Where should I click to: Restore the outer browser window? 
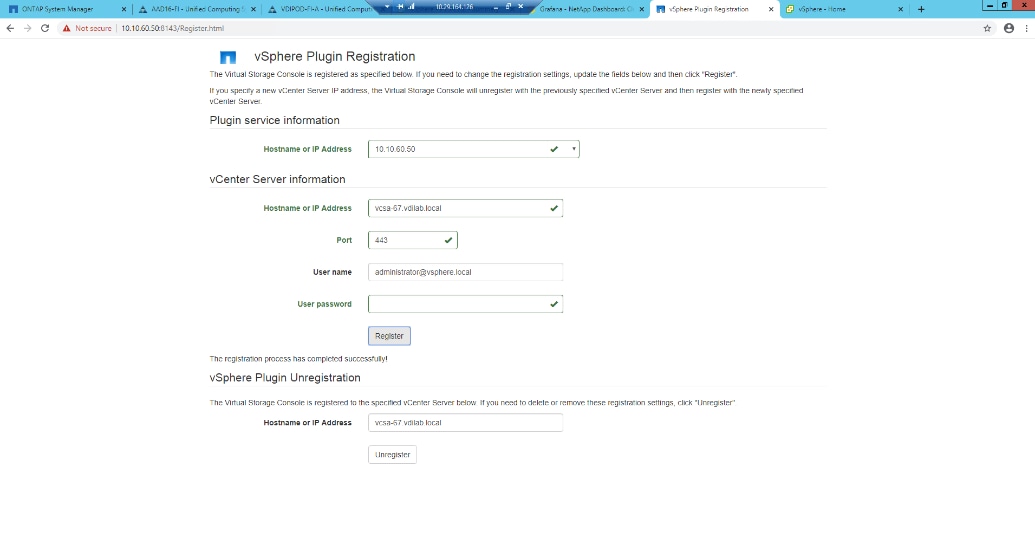pos(1005,5)
